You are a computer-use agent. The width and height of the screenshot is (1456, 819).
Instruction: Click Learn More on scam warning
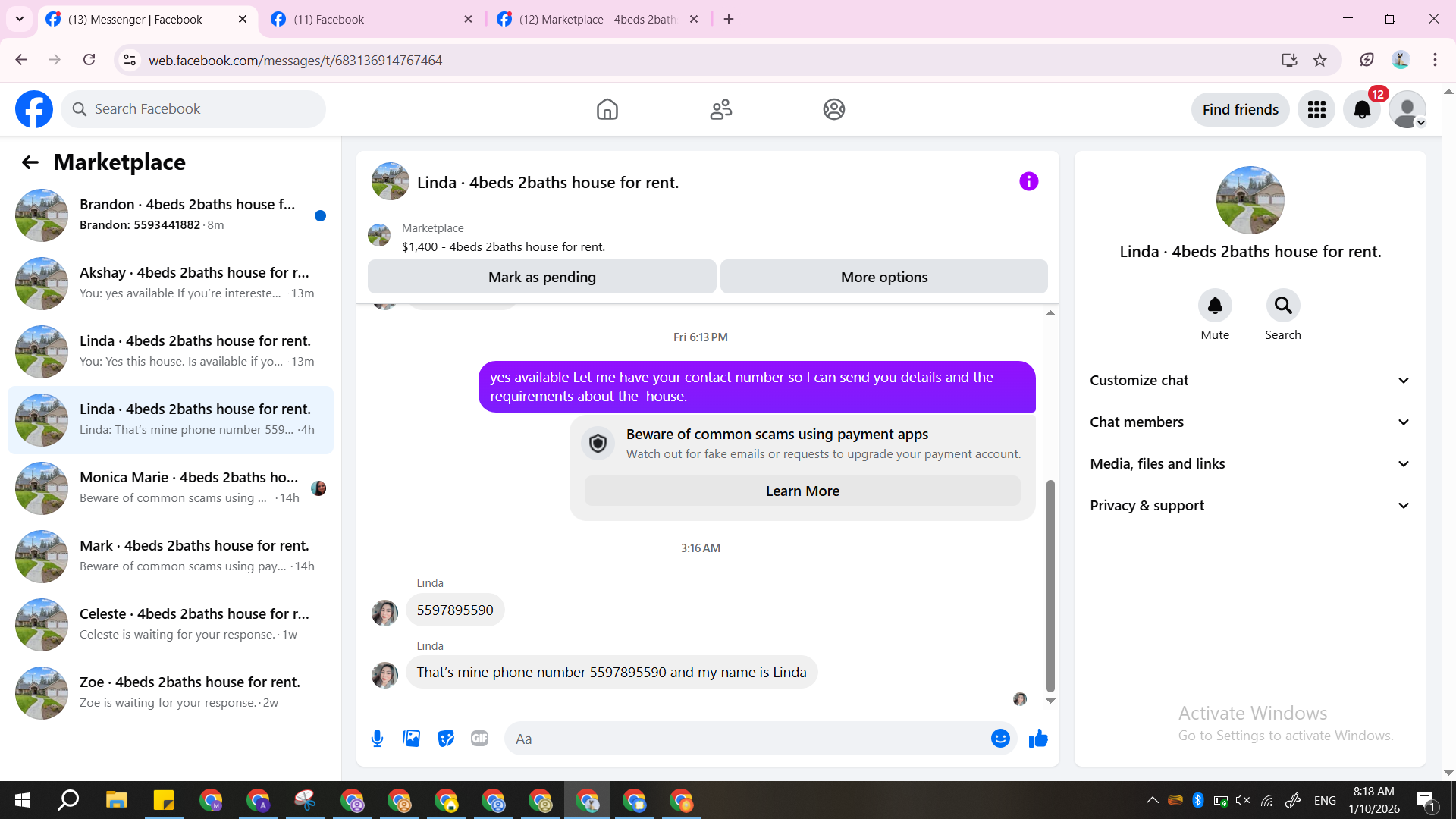[x=802, y=491]
